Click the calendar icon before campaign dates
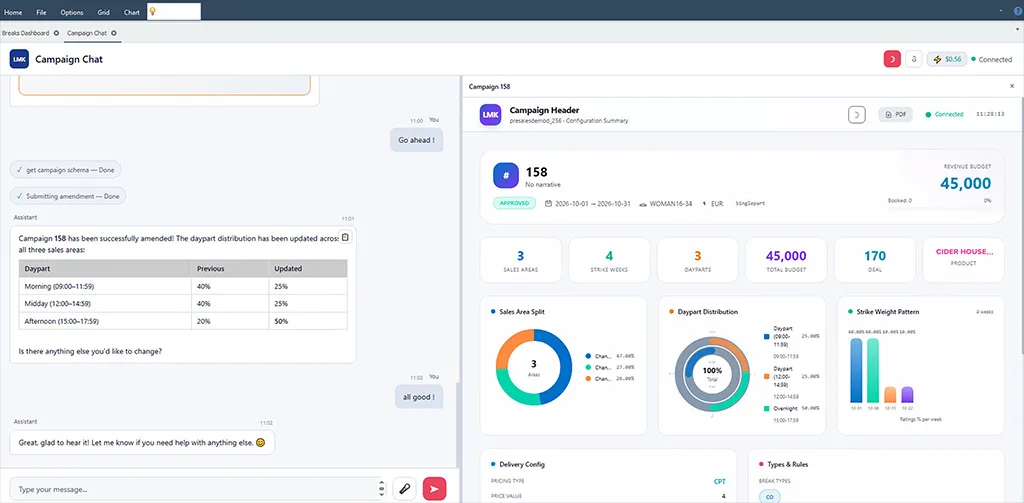This screenshot has width=1024, height=503. pos(549,203)
